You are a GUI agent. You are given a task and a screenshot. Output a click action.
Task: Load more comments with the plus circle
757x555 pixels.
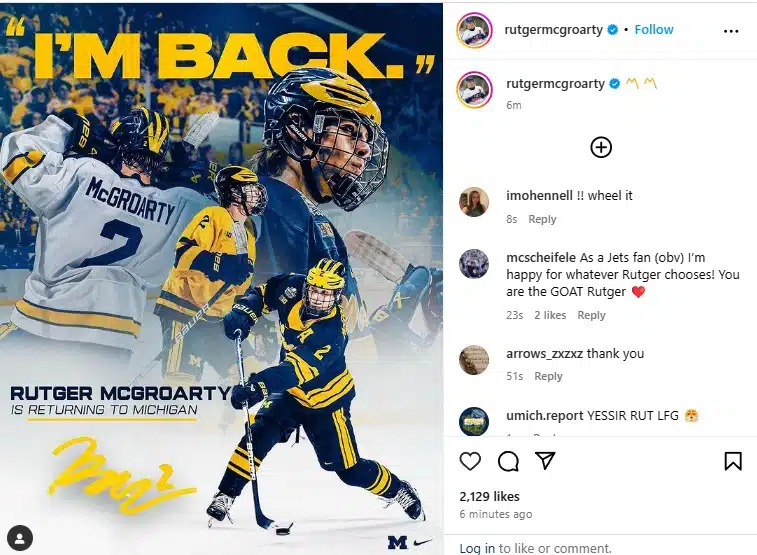(x=601, y=147)
